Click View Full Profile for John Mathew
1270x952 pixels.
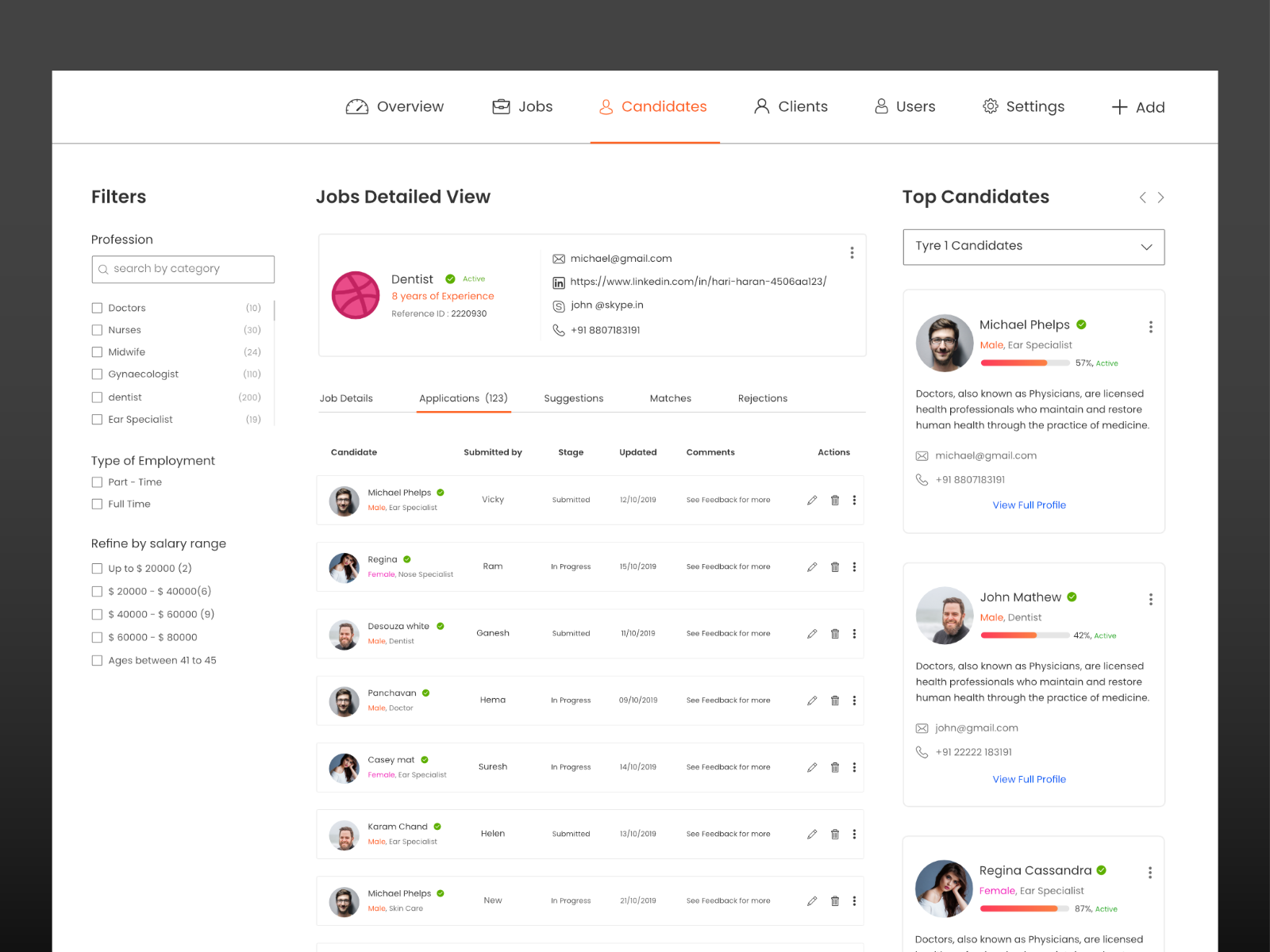pyautogui.click(x=1029, y=779)
